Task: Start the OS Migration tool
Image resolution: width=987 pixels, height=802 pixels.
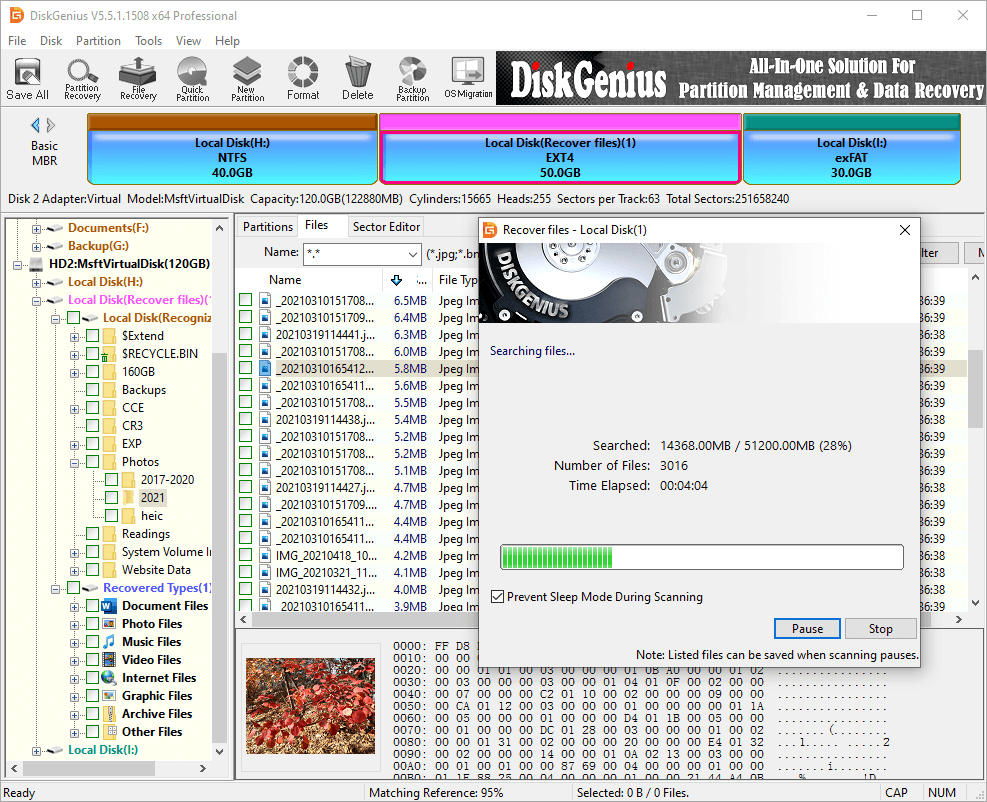Action: click(468, 78)
